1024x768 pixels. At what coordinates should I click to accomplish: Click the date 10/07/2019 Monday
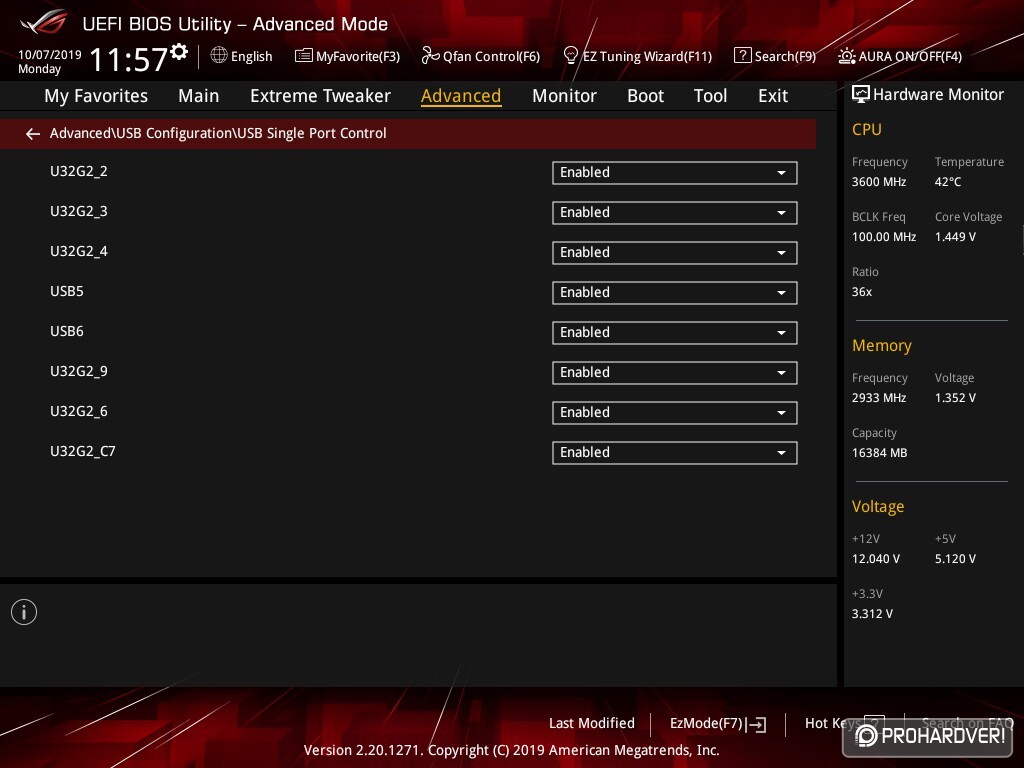[x=50, y=62]
